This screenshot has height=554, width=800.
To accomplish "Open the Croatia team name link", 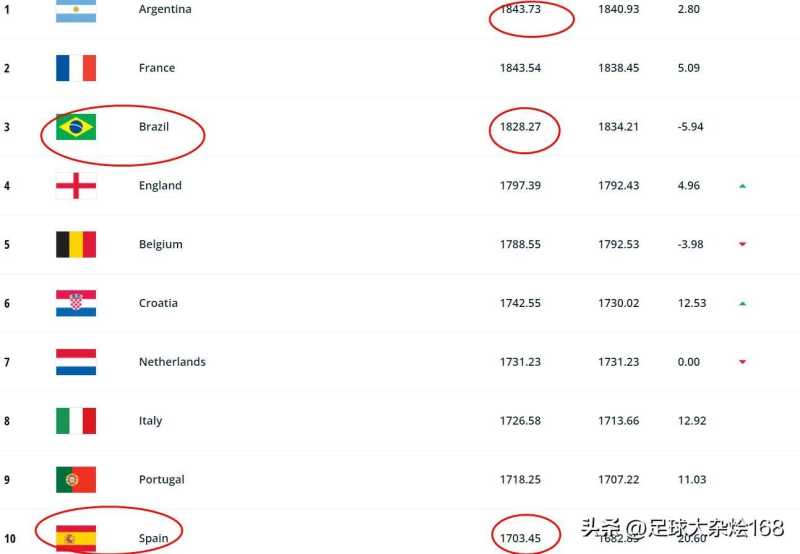I will click(x=158, y=303).
